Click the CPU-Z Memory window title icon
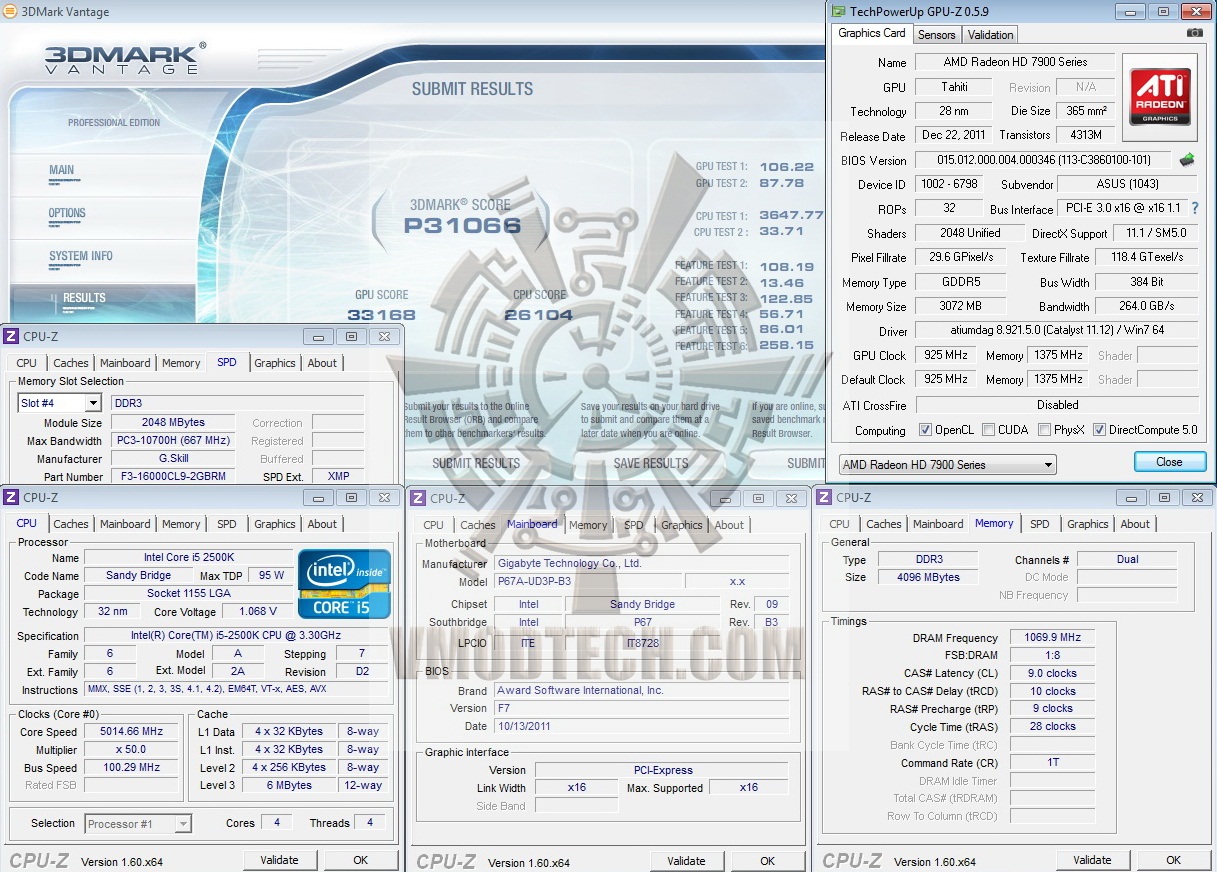 click(x=824, y=497)
